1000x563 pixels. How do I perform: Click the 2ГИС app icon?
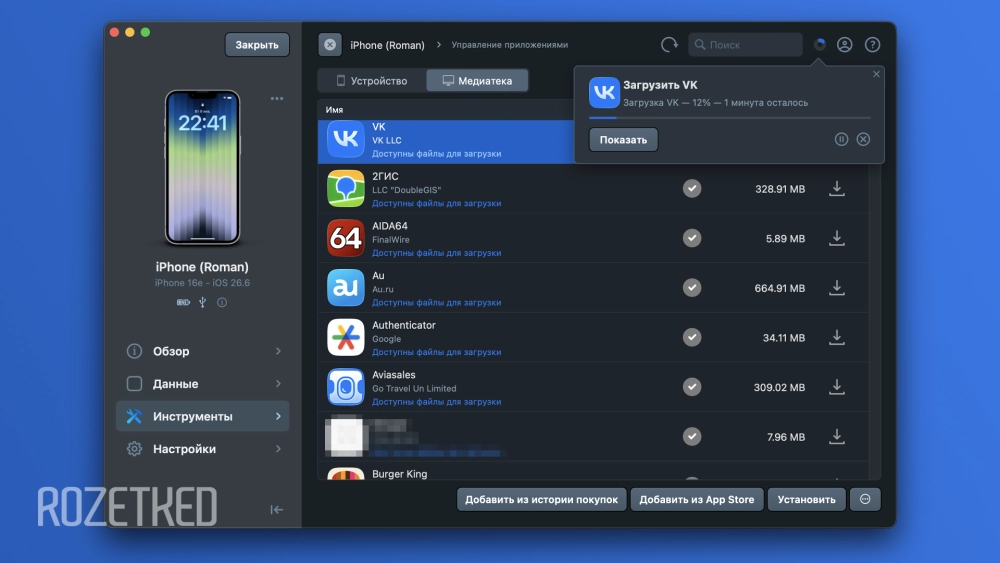(346, 189)
